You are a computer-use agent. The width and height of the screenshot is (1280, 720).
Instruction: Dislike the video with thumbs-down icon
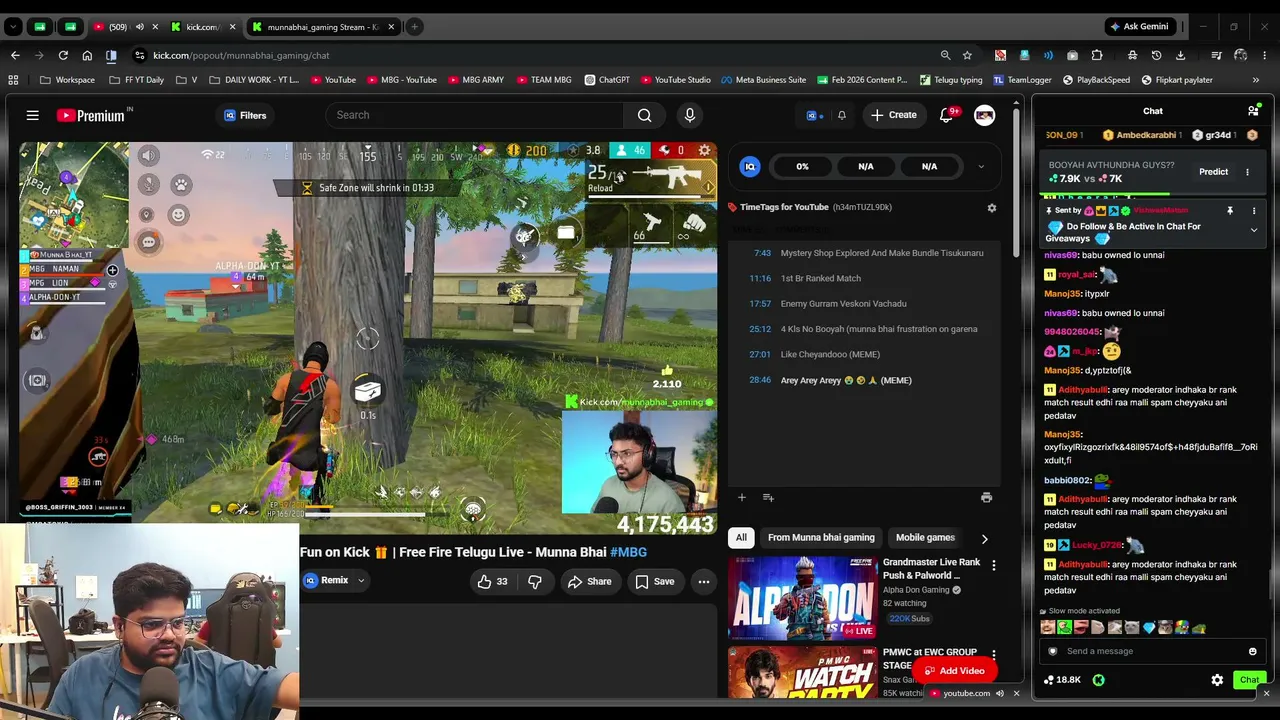535,581
